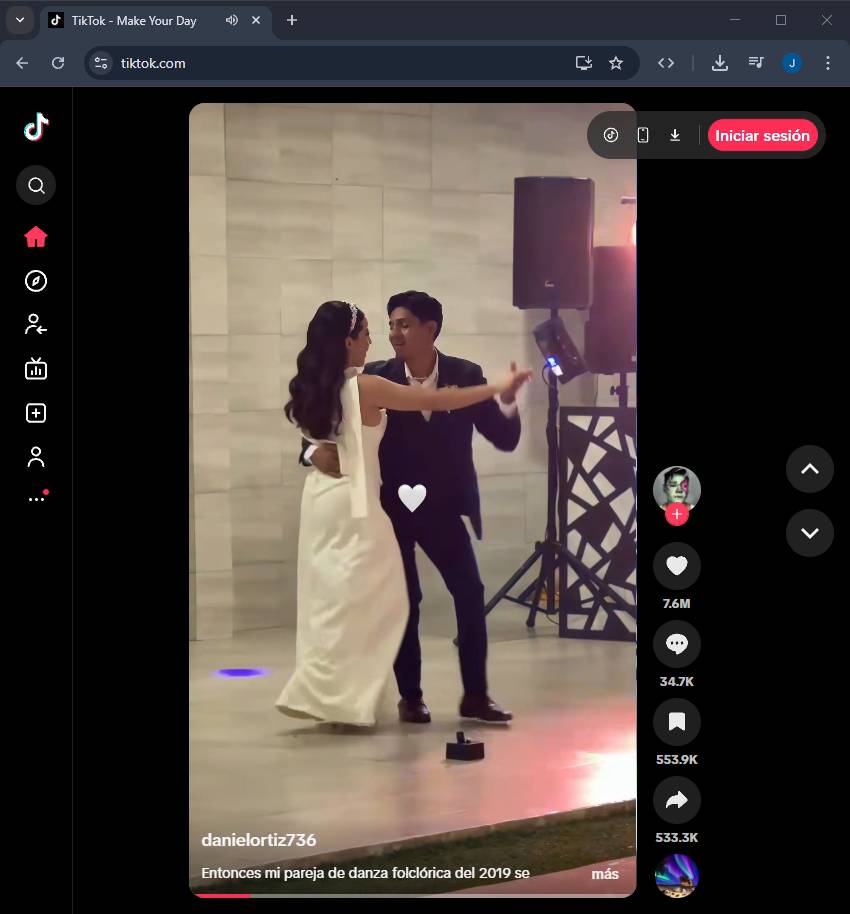This screenshot has width=850, height=914.
Task: Open the Explore compass icon
Action: click(x=36, y=281)
